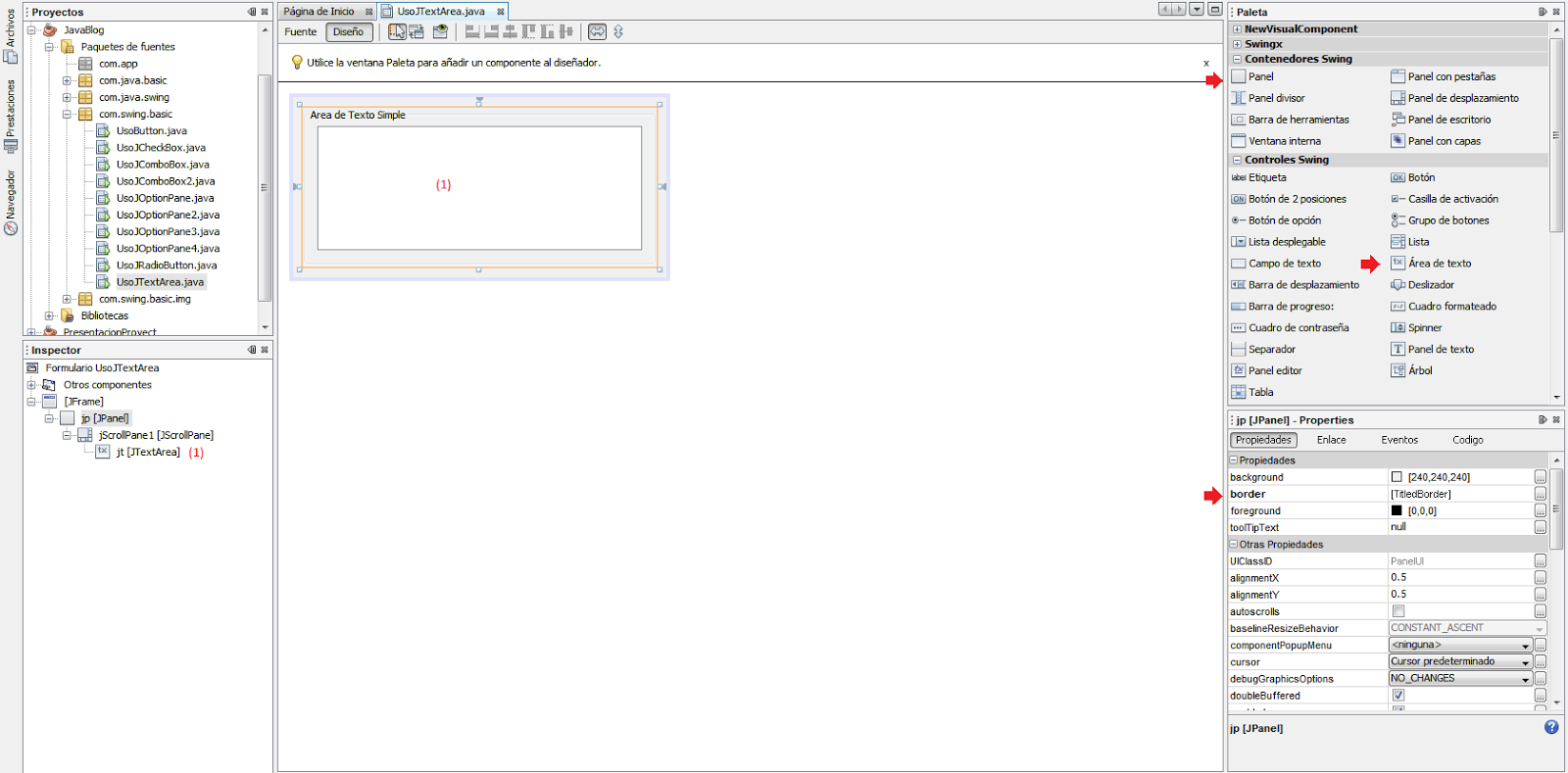The image size is (1568, 773).
Task: Select Panel con capas component
Action: pyautogui.click(x=1436, y=141)
